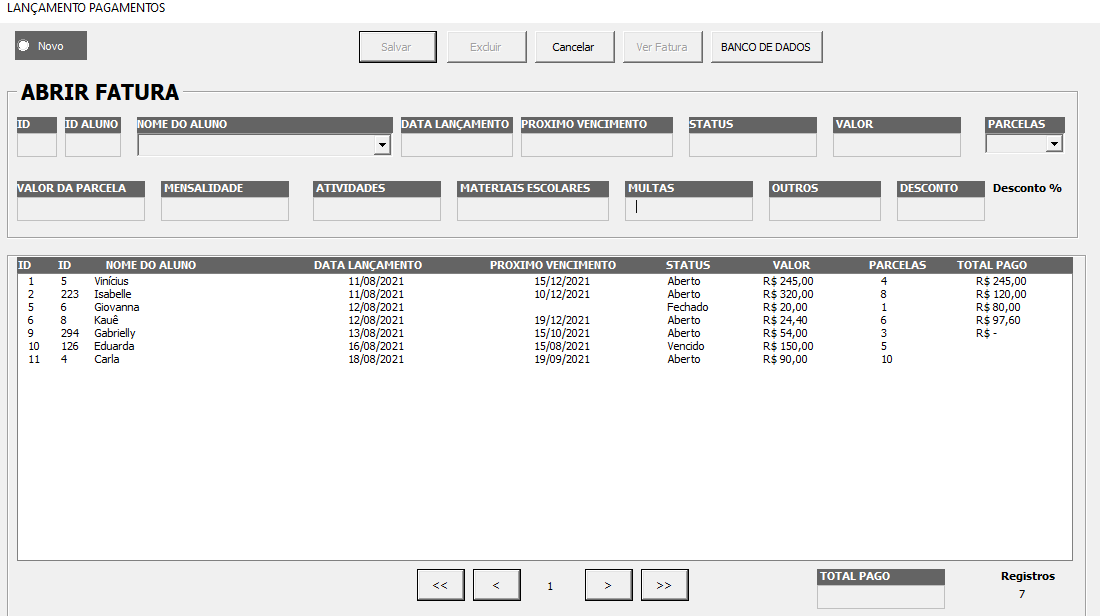Click the R$ 97,60 total pago cell
Viewport: 1100px width, 616px height.
tap(998, 320)
